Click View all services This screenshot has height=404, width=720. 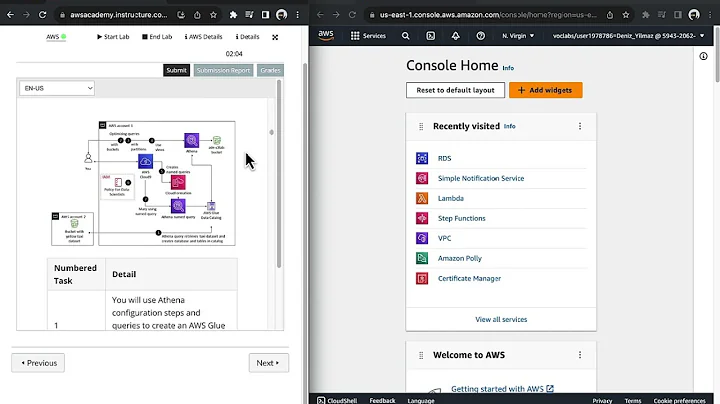[x=501, y=320]
